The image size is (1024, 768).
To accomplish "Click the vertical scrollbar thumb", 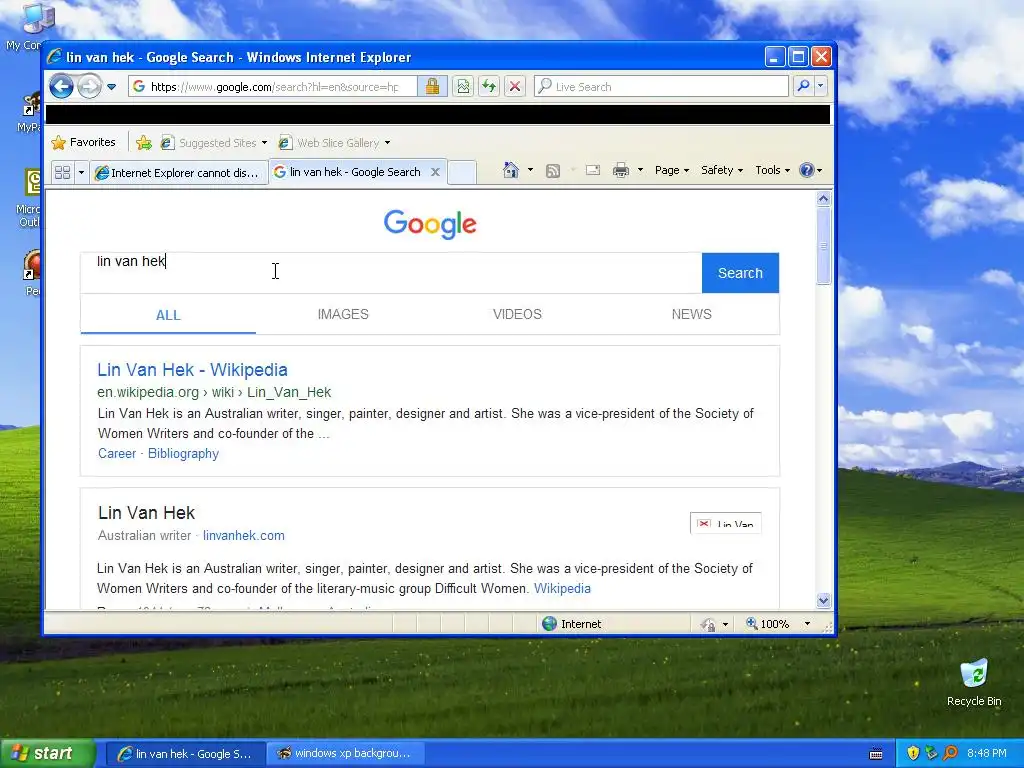I will [824, 246].
